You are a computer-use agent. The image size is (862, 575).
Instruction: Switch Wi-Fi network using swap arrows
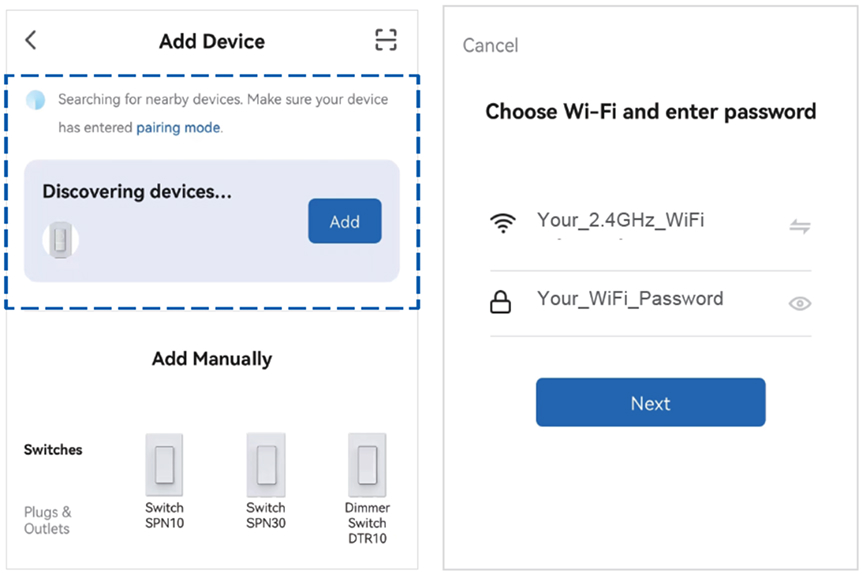[x=799, y=226]
